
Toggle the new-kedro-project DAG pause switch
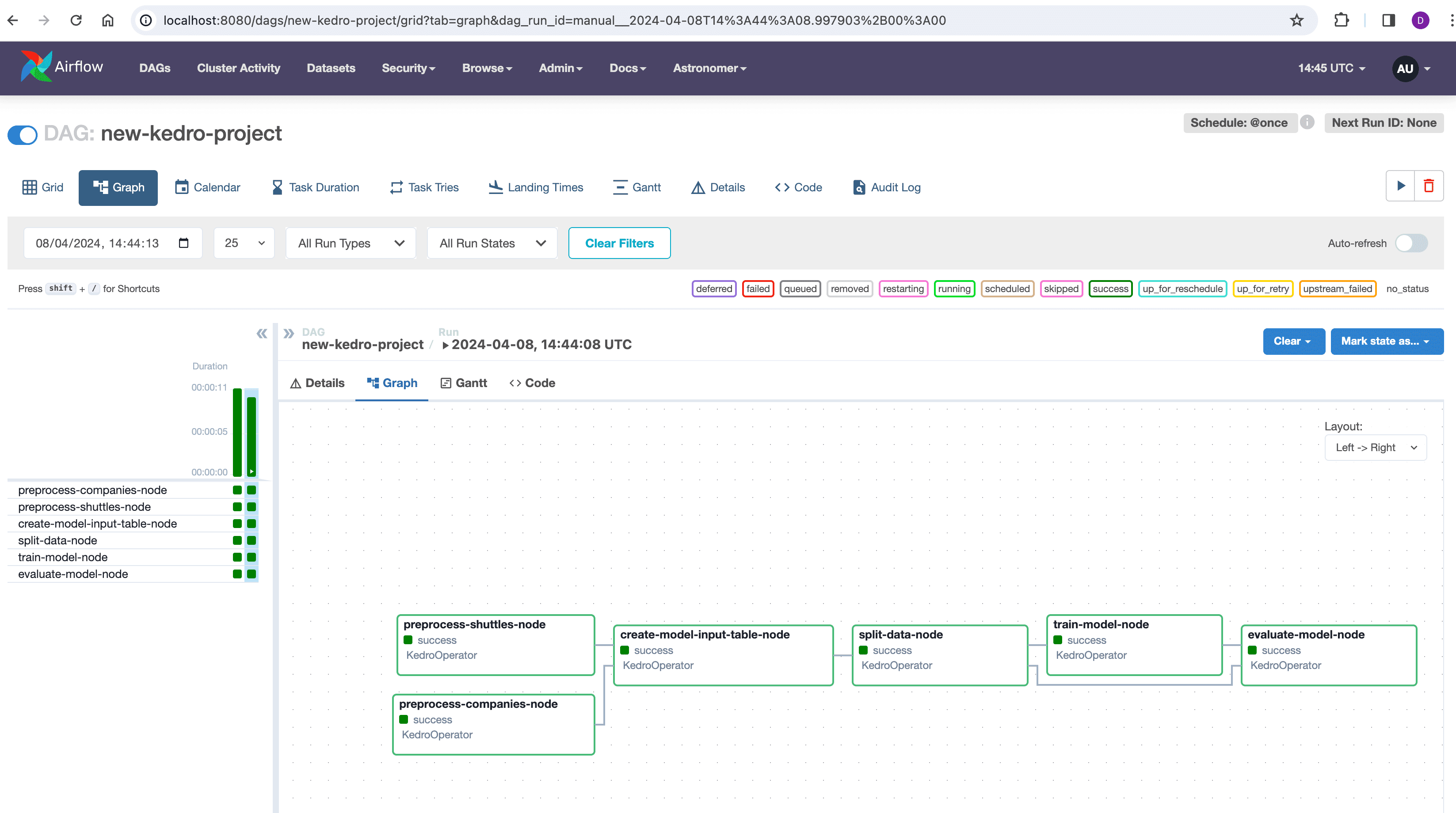click(23, 134)
